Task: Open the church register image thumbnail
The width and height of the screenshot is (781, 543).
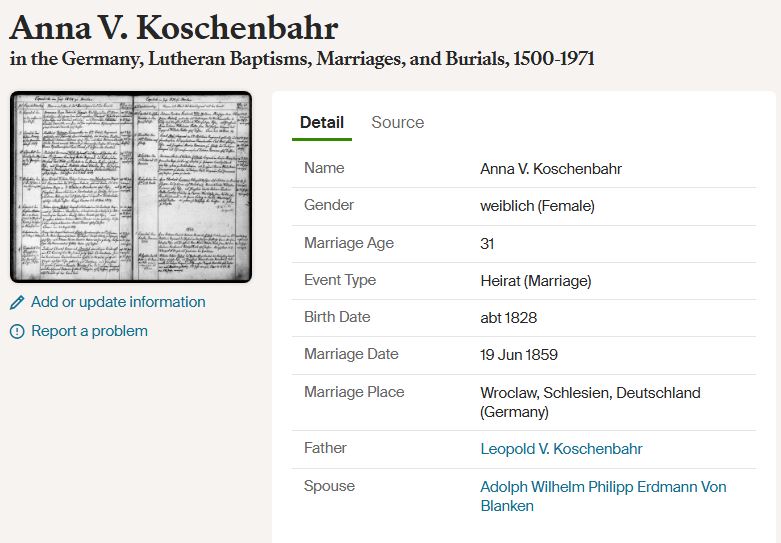Action: 131,187
